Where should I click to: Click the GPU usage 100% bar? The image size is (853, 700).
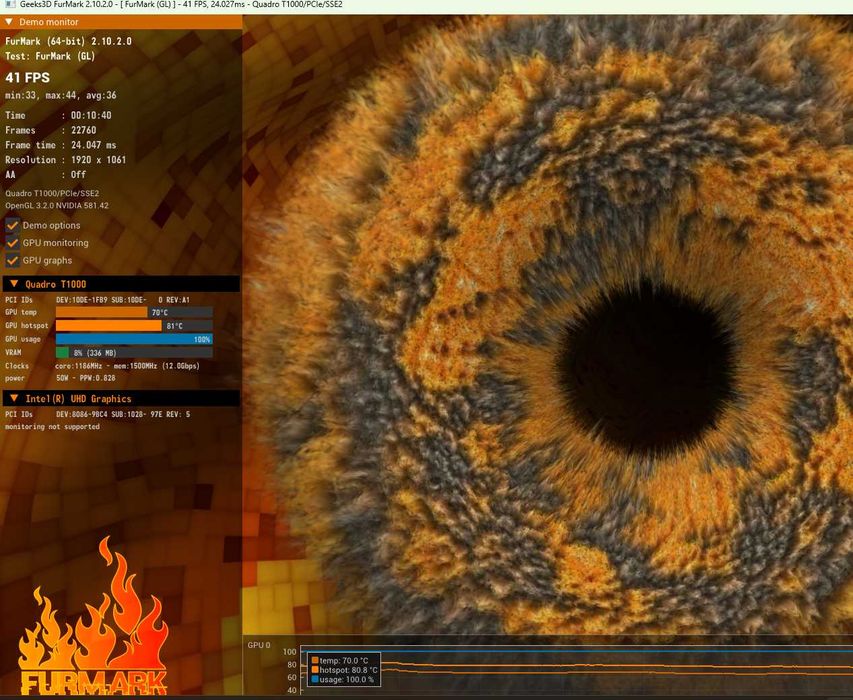click(x=134, y=339)
